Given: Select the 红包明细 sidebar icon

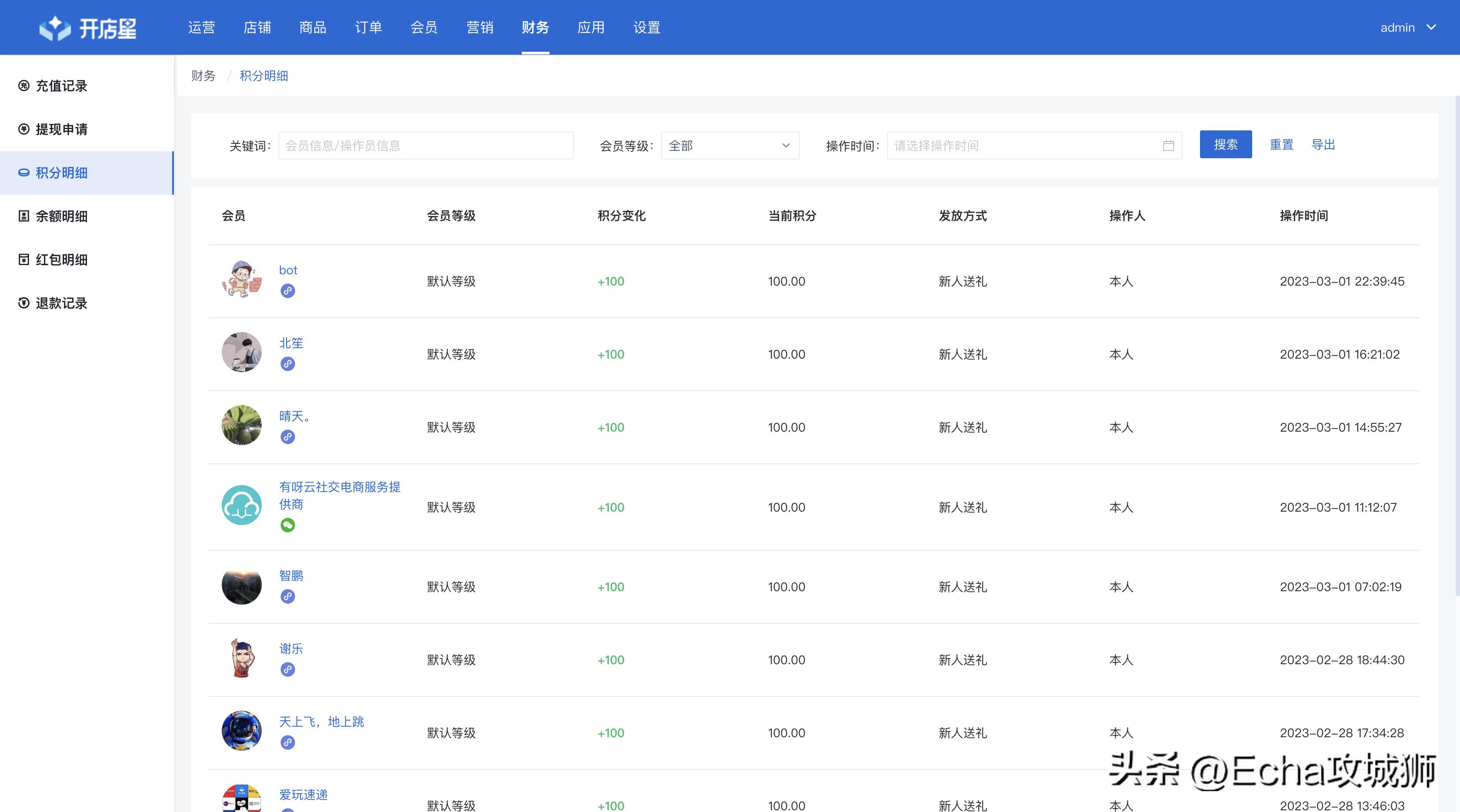Looking at the screenshot, I should pyautogui.click(x=23, y=260).
